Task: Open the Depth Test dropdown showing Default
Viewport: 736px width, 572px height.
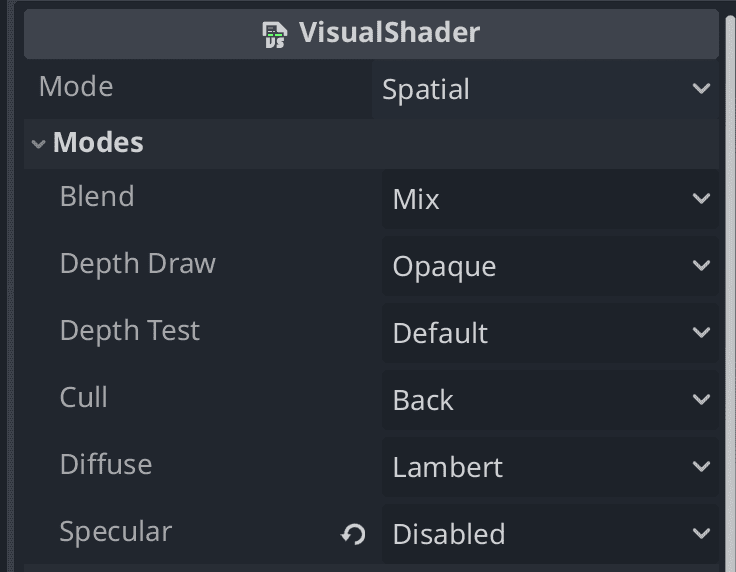Action: pyautogui.click(x=549, y=333)
